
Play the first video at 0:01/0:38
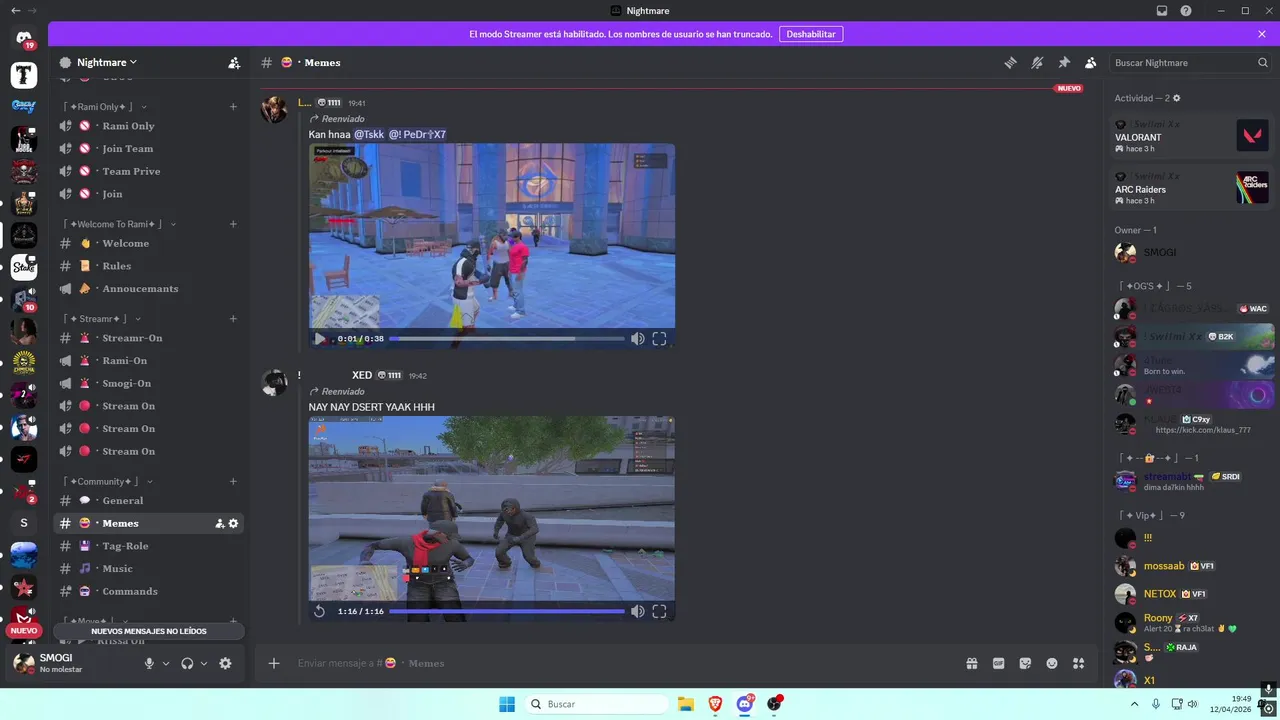click(x=320, y=338)
